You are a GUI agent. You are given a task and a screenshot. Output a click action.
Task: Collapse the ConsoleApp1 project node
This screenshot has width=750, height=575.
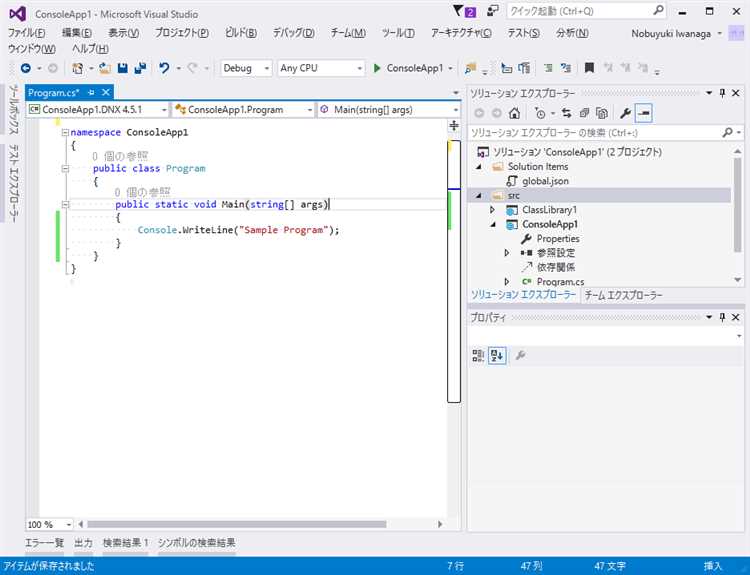493,224
